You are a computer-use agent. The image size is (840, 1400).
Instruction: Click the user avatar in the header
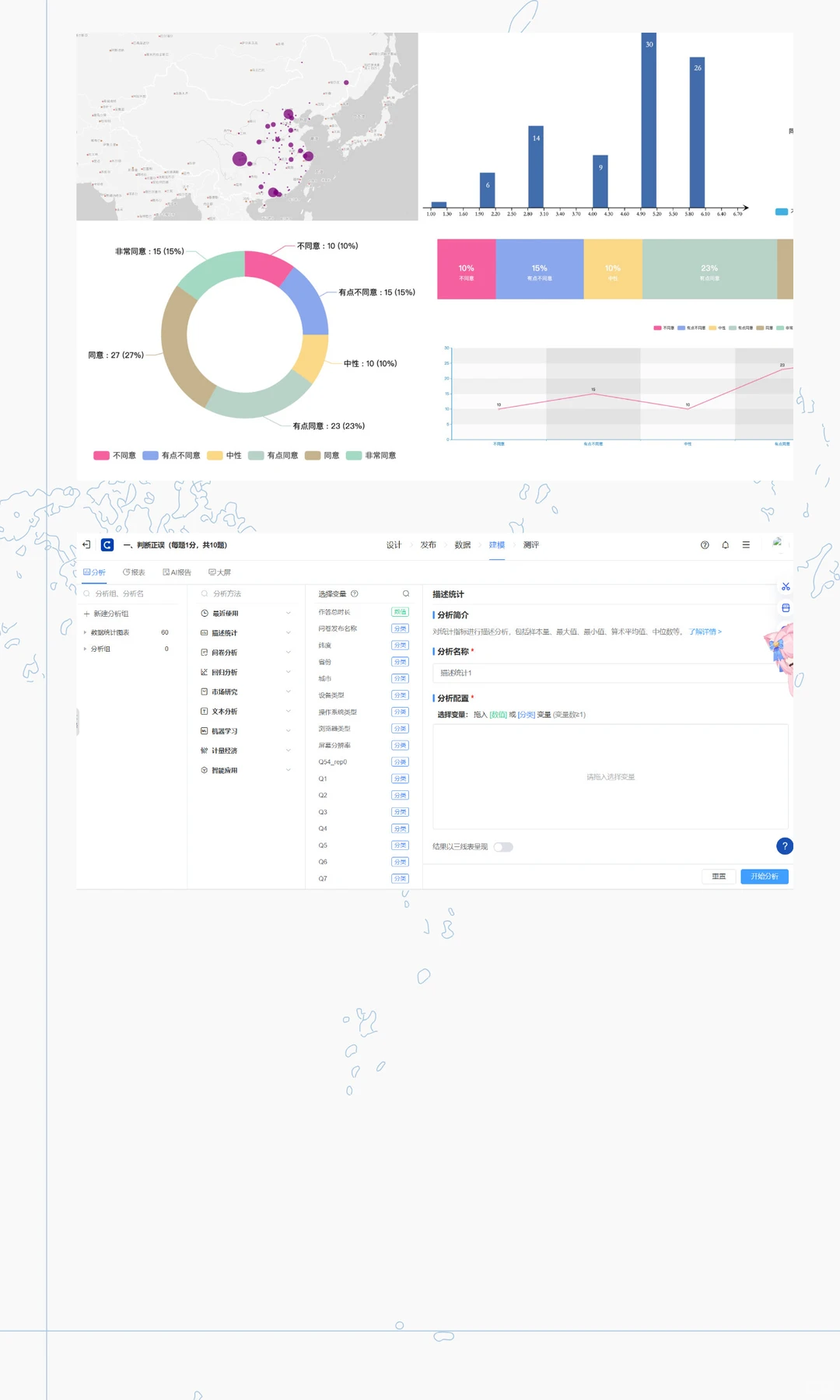point(777,543)
